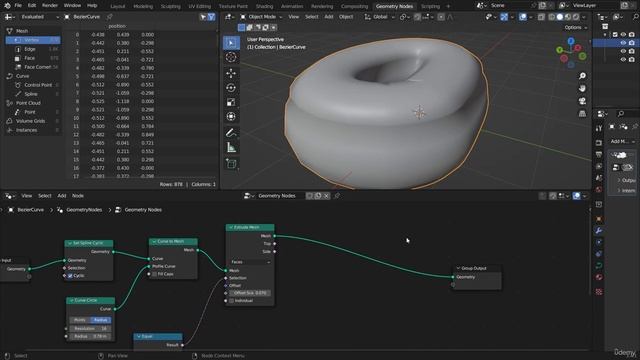Toggle X-ray mode in viewport header
The width and height of the screenshot is (640, 360).
point(541,17)
